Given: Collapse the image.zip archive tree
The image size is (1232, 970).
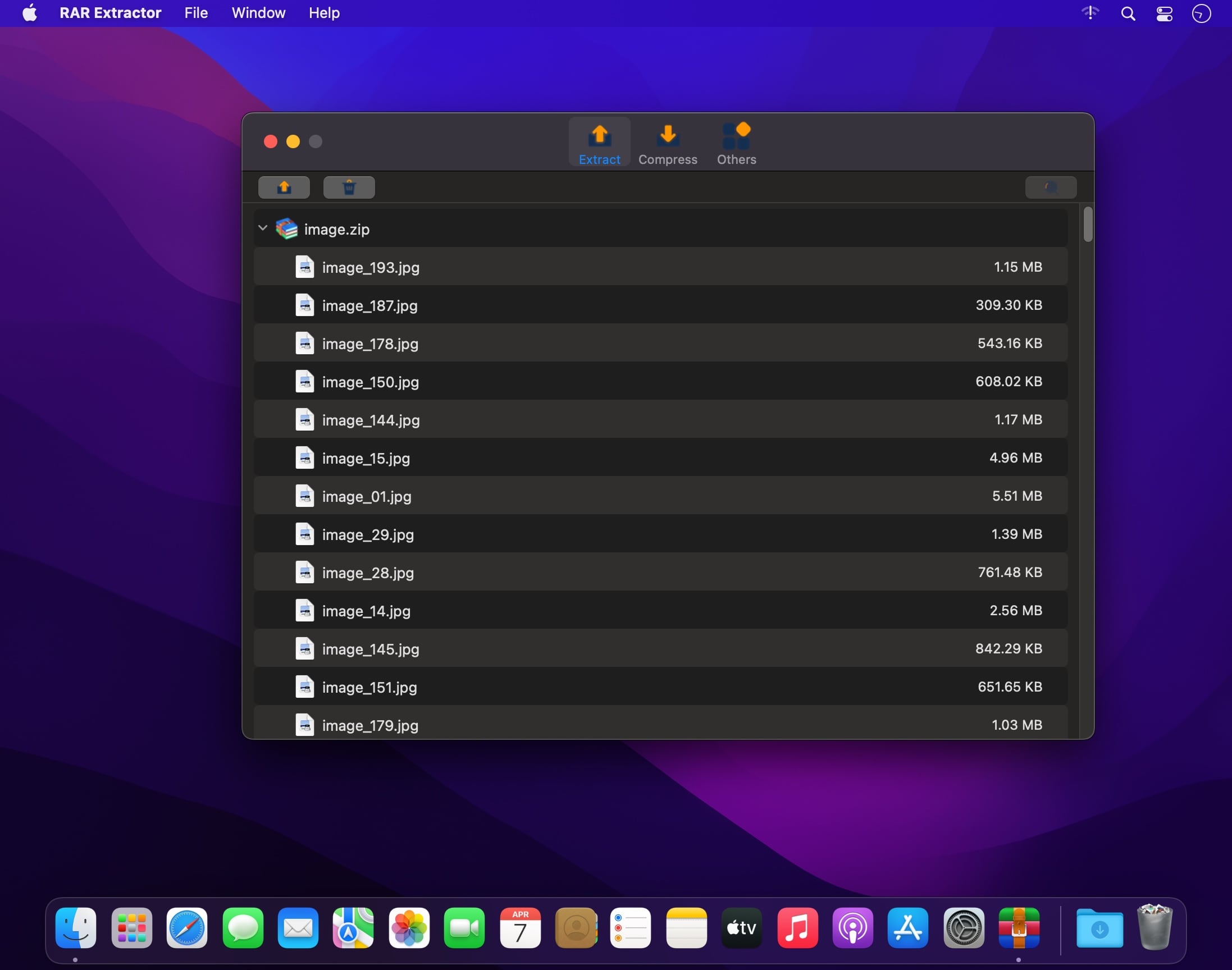Looking at the screenshot, I should click(263, 228).
